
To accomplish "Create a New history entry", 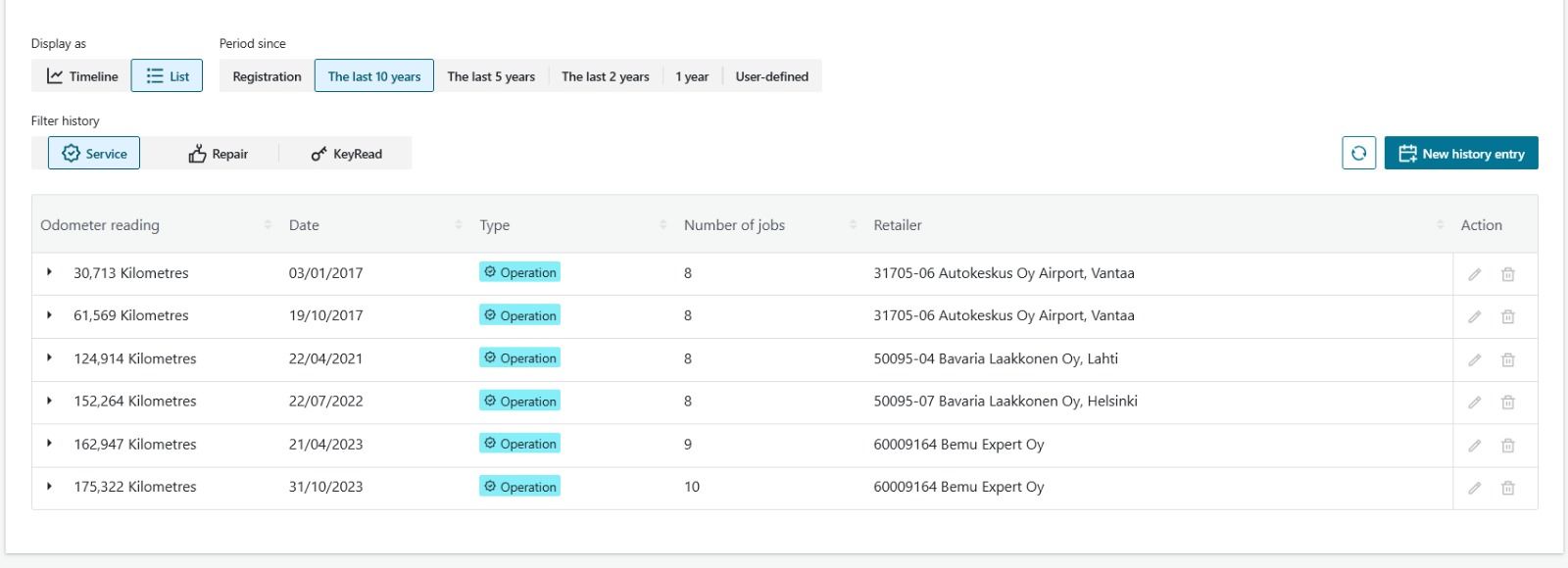I will (1461, 153).
